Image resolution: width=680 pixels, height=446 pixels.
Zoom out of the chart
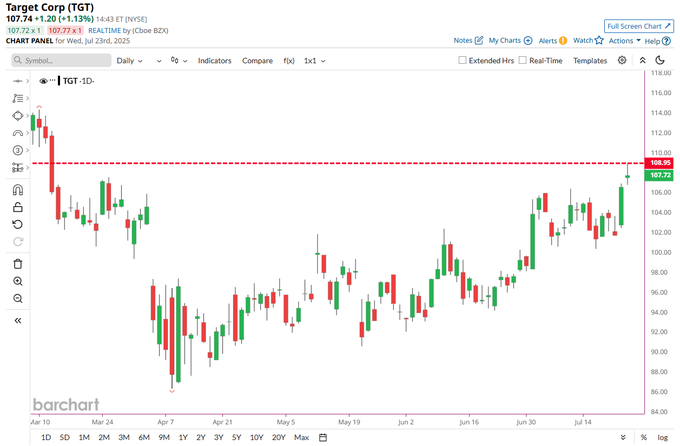(x=18, y=298)
